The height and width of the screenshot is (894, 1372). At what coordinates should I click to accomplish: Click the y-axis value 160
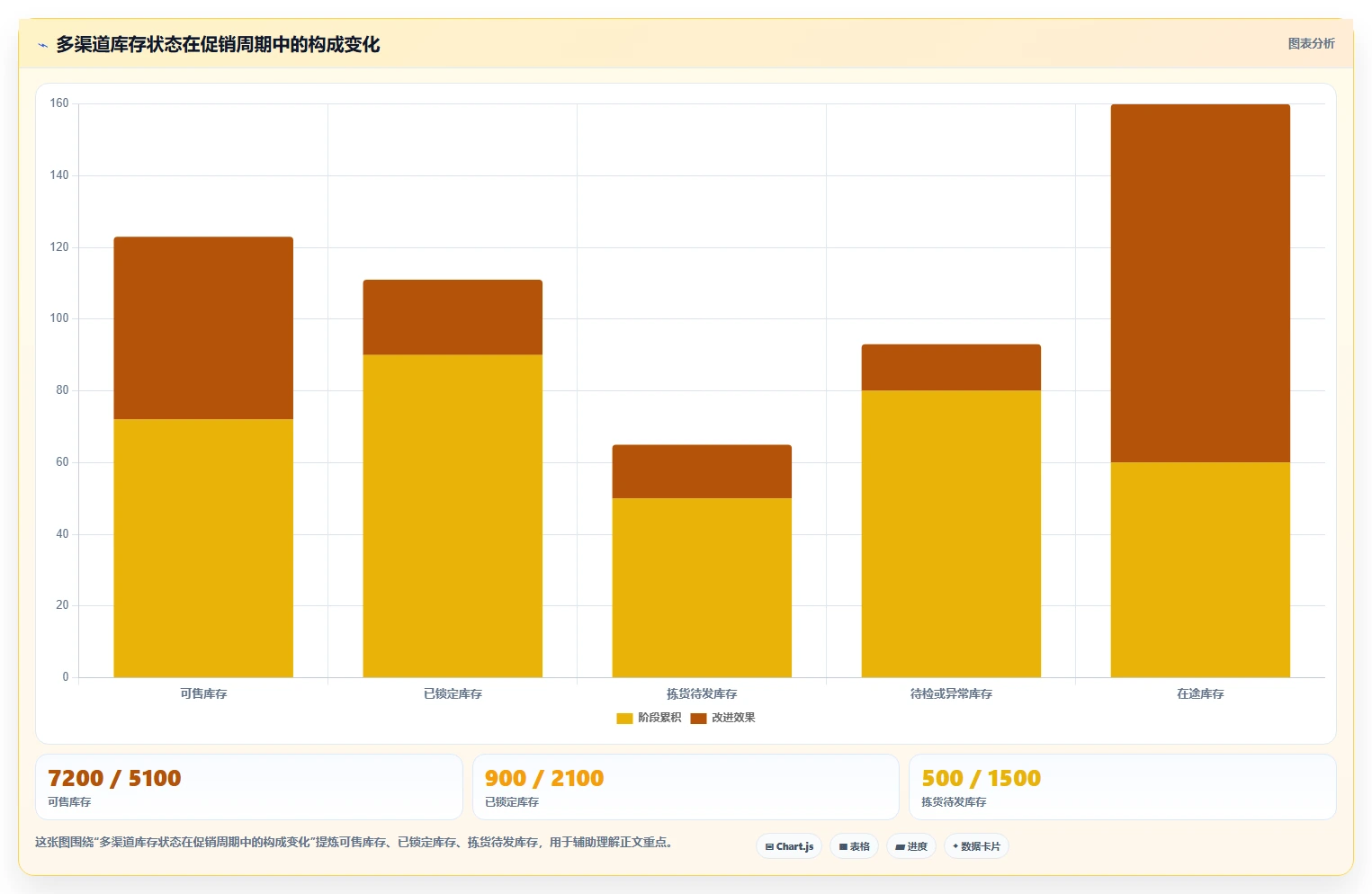coord(59,103)
